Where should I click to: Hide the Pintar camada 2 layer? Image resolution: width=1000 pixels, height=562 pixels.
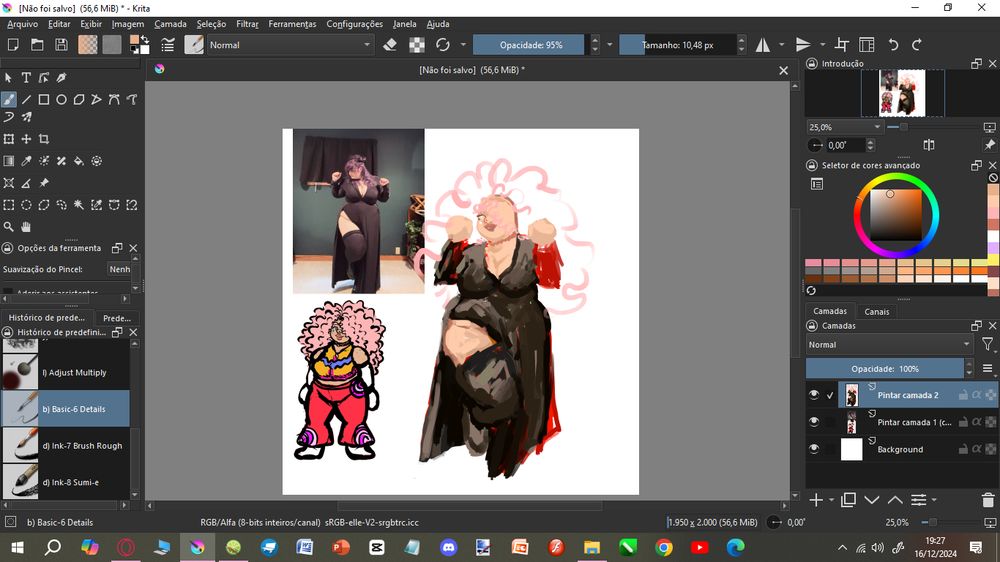[x=814, y=395]
